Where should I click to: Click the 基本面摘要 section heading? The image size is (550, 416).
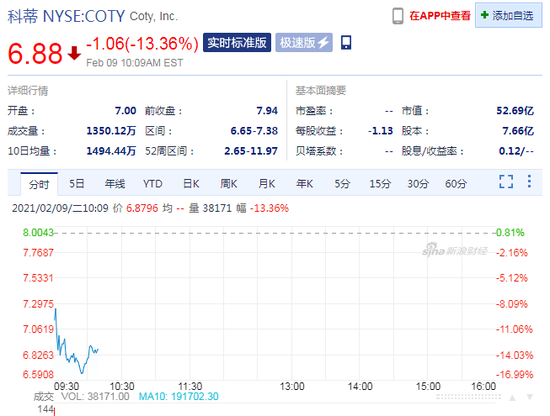click(x=321, y=90)
